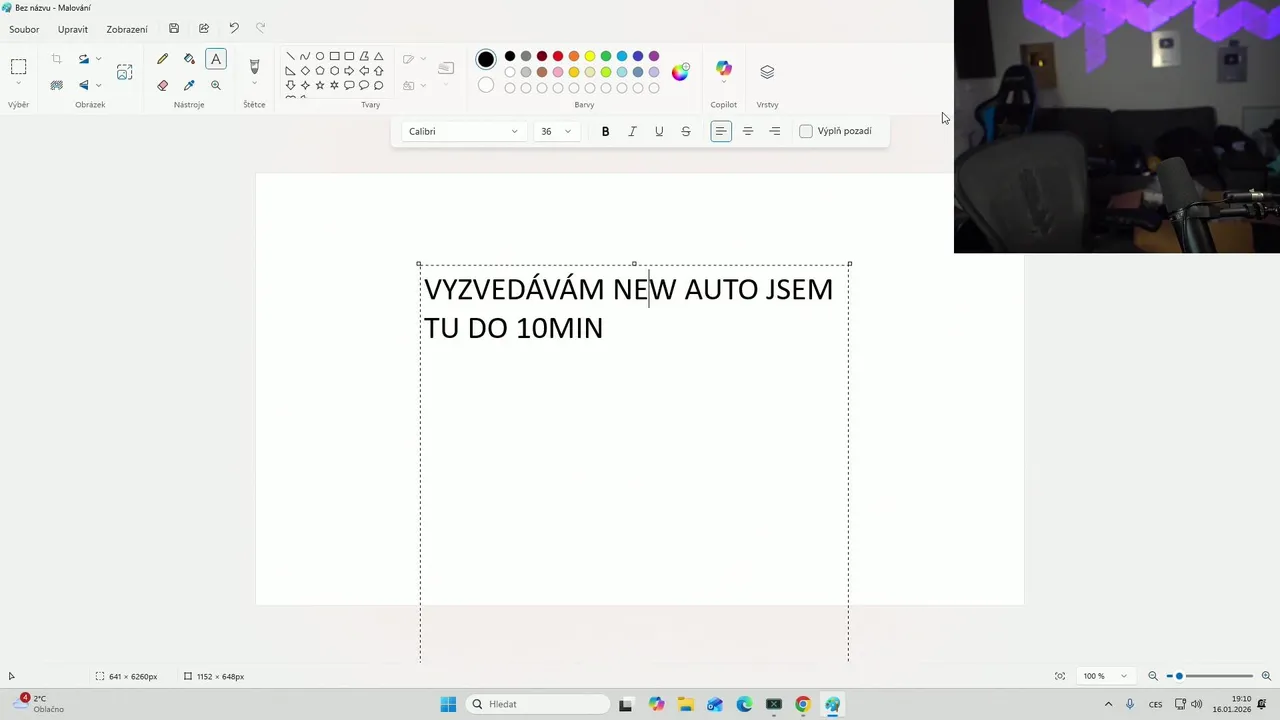
Task: Click the rectangular selection tool
Action: (18, 67)
